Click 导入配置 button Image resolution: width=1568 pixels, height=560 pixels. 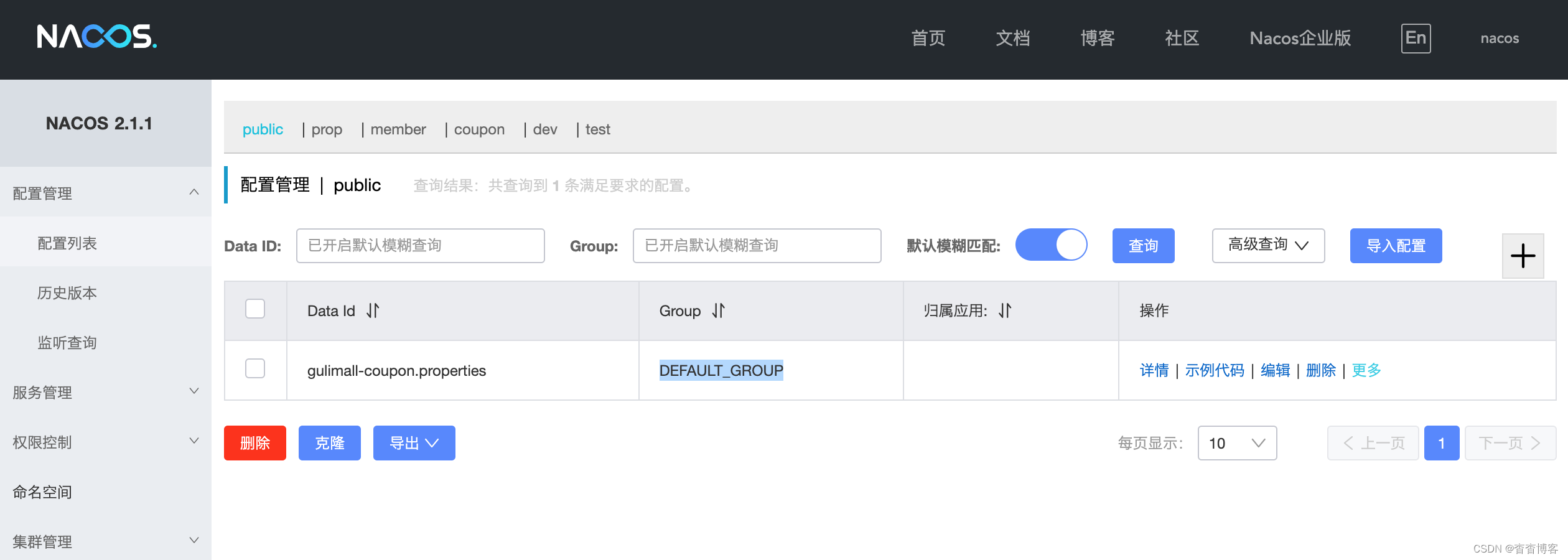1396,245
